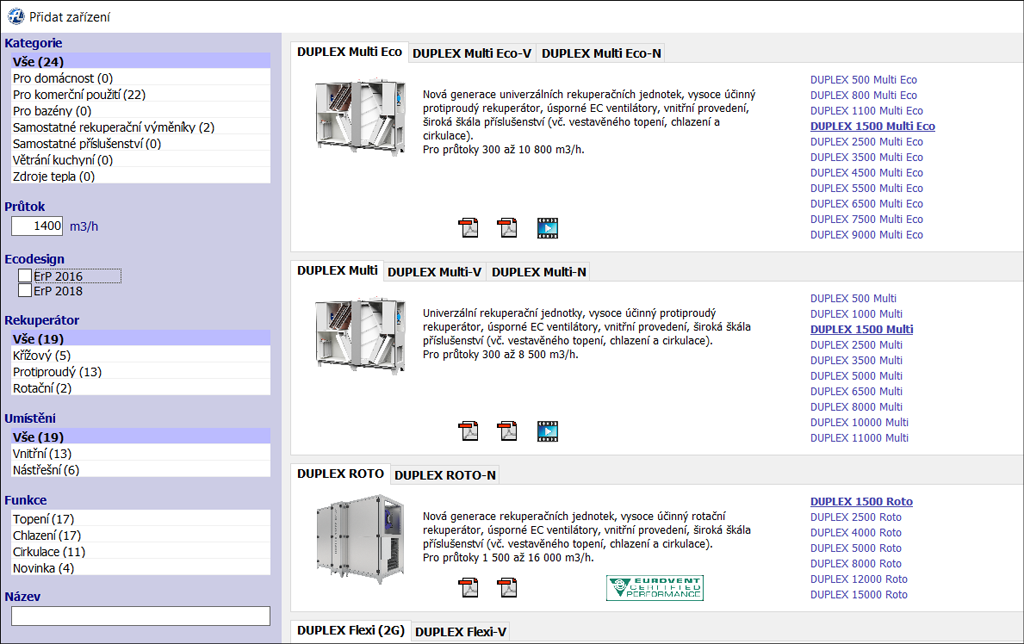Select Samostatné příslušenství (0) category
This screenshot has height=644, width=1024.
click(x=140, y=143)
